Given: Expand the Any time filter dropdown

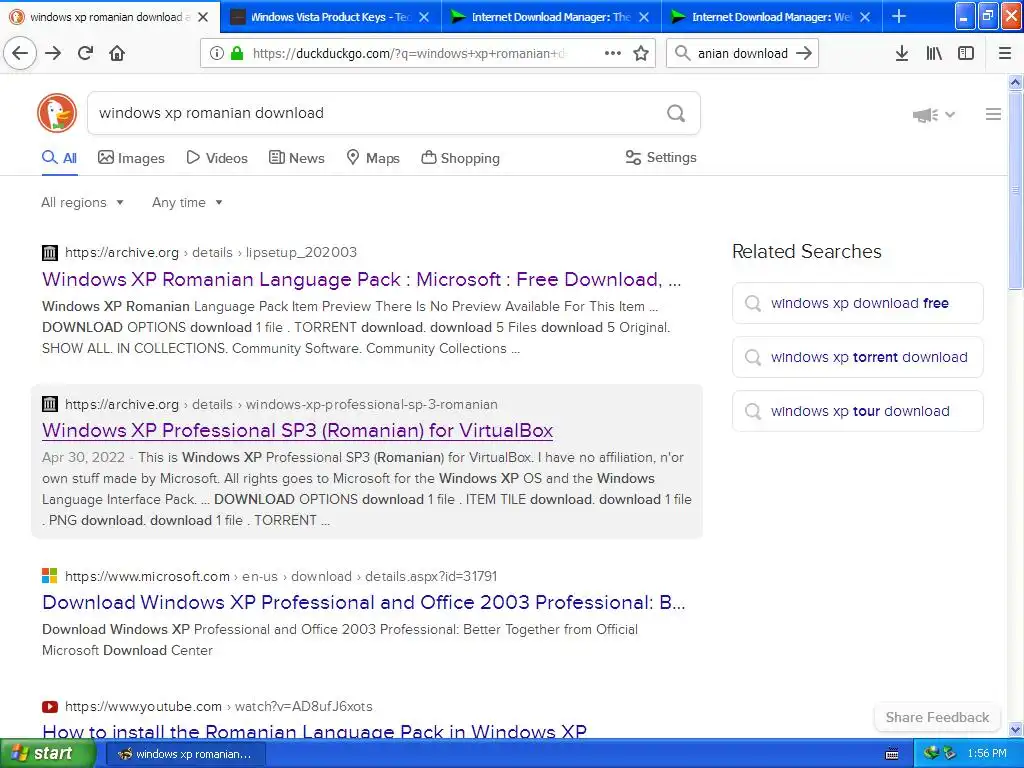Looking at the screenshot, I should (x=187, y=202).
